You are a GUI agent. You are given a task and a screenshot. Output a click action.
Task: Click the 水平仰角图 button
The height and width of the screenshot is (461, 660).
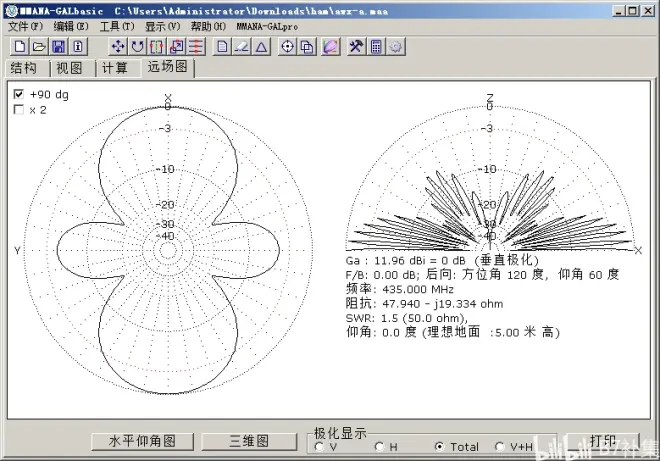tap(142, 441)
